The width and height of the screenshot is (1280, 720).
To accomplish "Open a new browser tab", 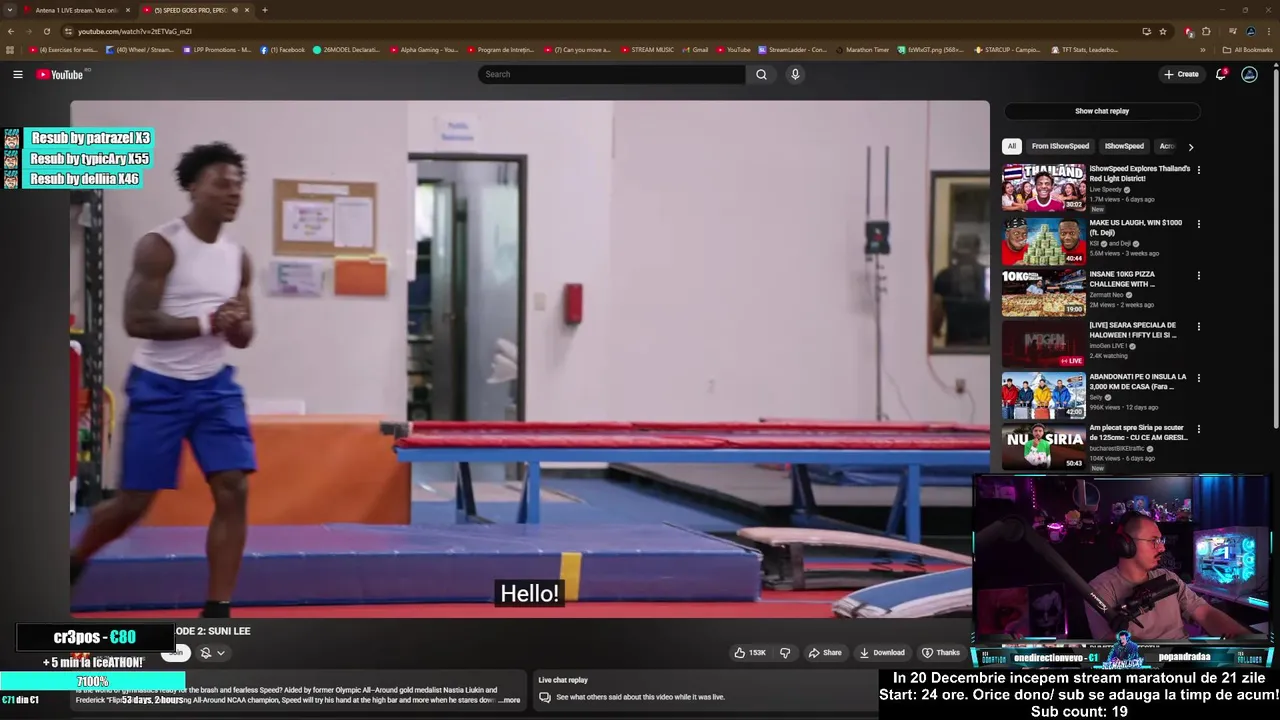I will click(265, 10).
